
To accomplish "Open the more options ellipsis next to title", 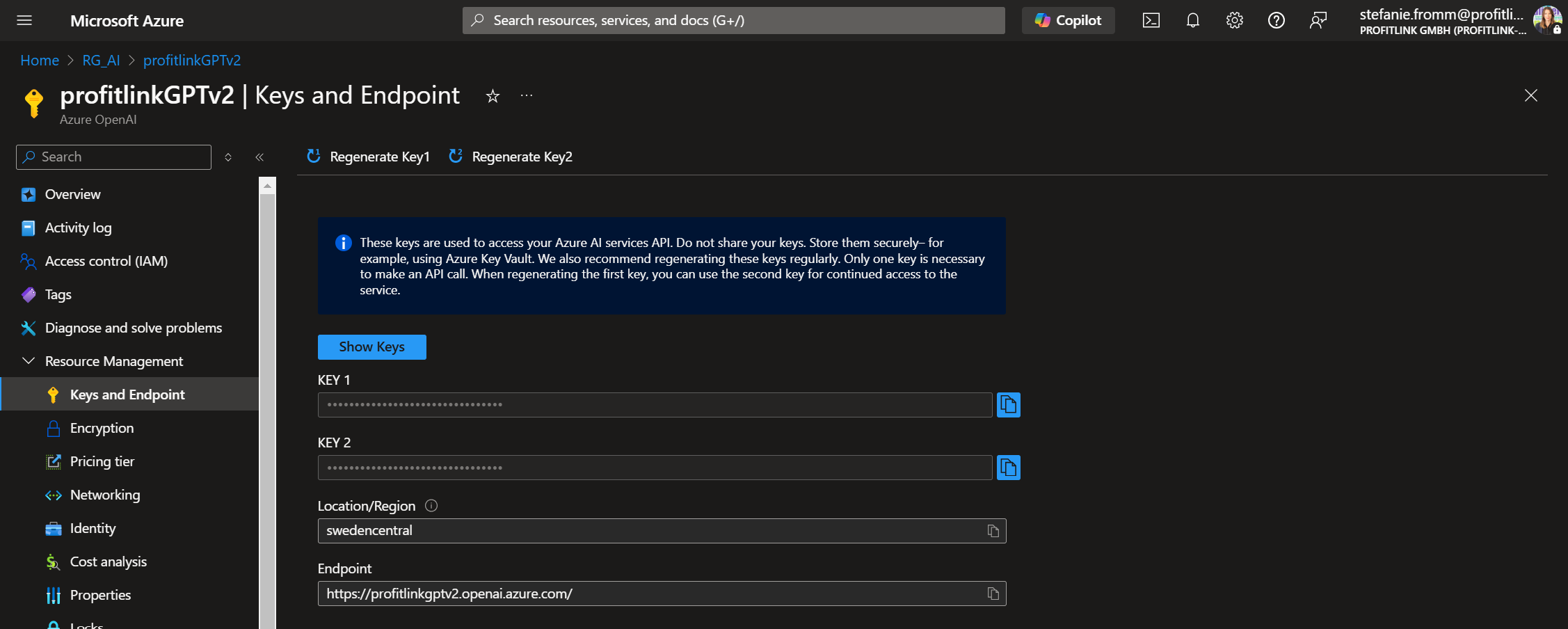I will 527,95.
